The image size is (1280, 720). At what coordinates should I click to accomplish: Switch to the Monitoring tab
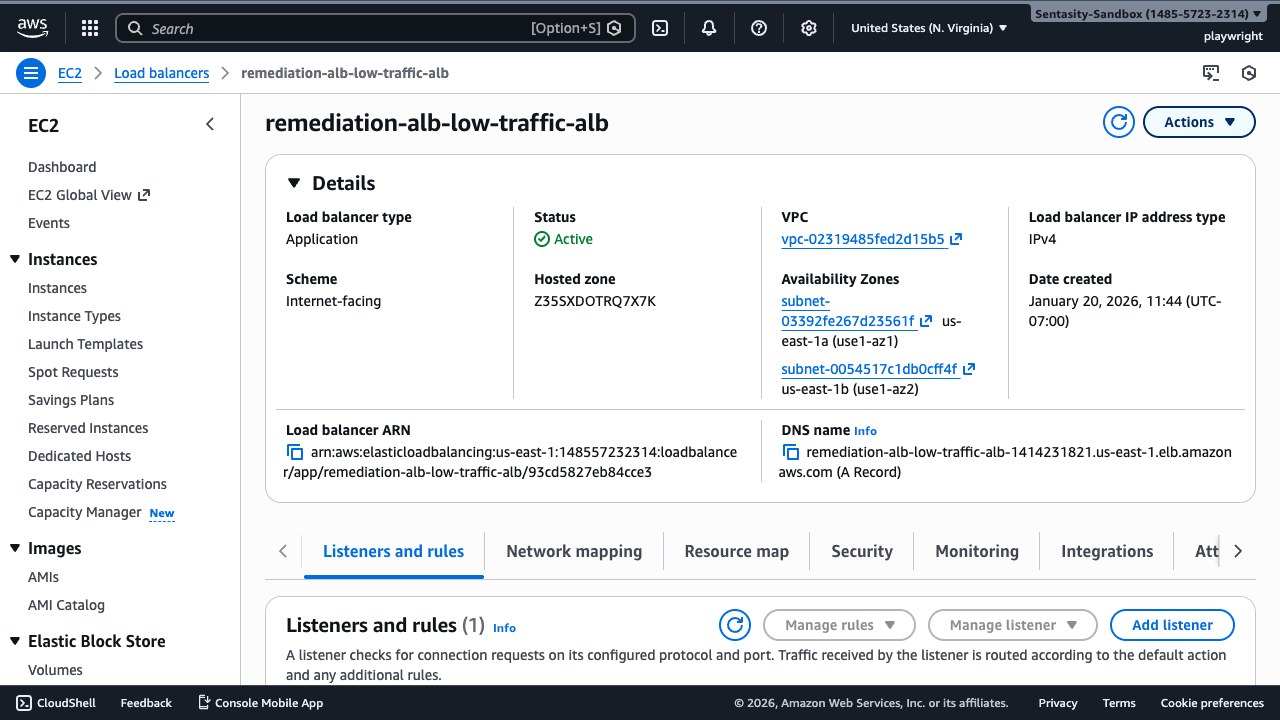coord(976,551)
